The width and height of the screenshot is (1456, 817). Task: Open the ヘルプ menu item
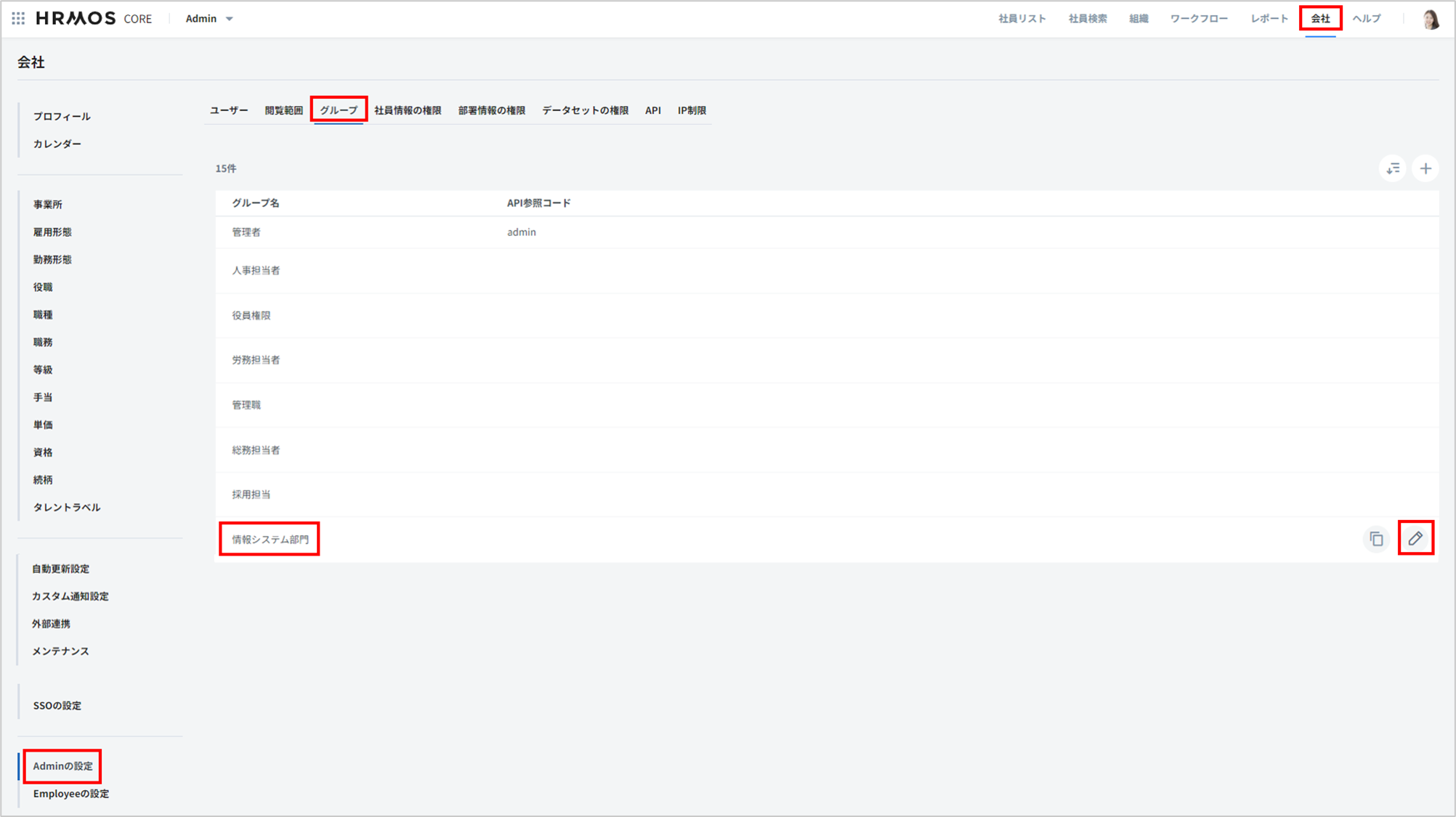[x=1366, y=19]
